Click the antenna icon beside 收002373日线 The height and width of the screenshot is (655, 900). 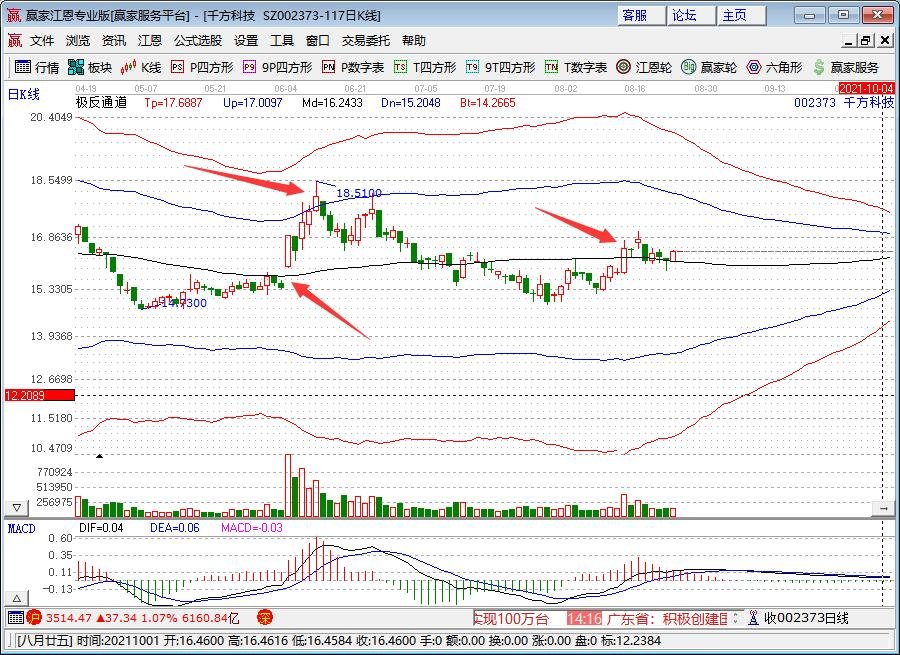tap(754, 618)
